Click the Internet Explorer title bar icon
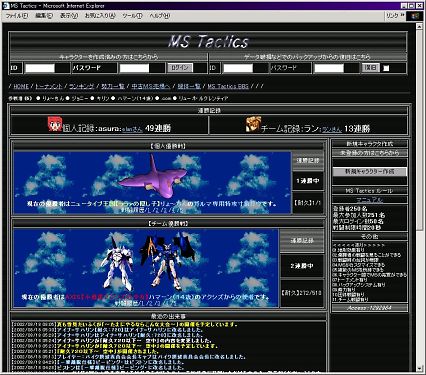The height and width of the screenshot is (375, 426). pyautogui.click(x=6, y=6)
